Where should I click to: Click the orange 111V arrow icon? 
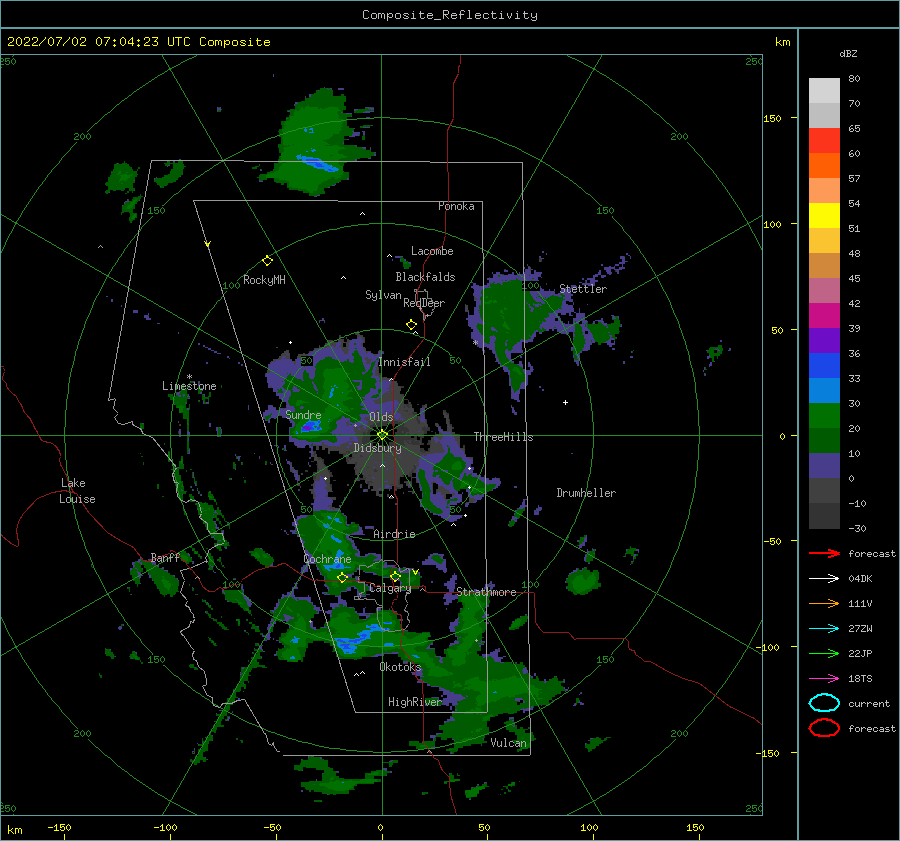(824, 603)
